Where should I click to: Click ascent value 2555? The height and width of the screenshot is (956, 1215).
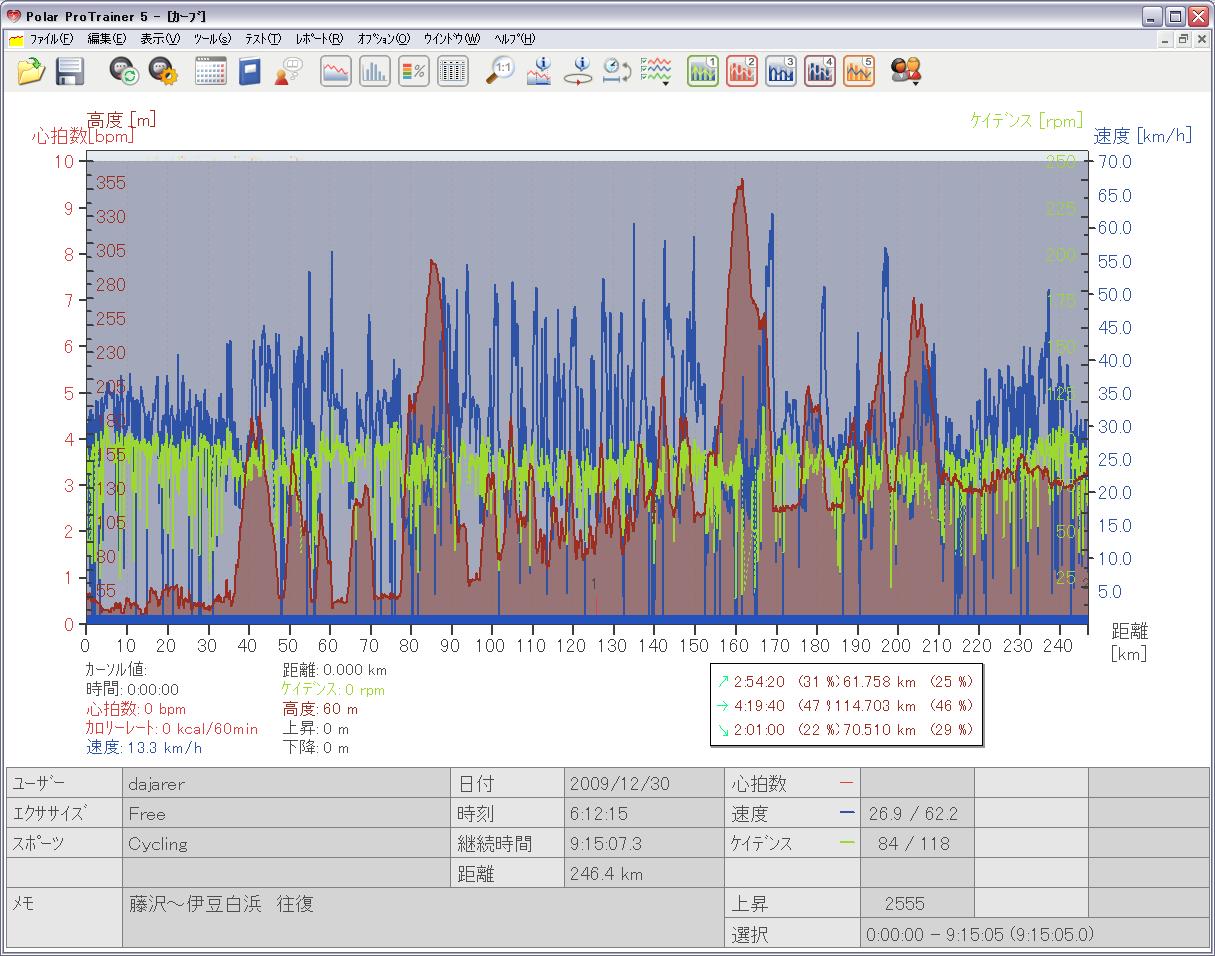coord(917,904)
